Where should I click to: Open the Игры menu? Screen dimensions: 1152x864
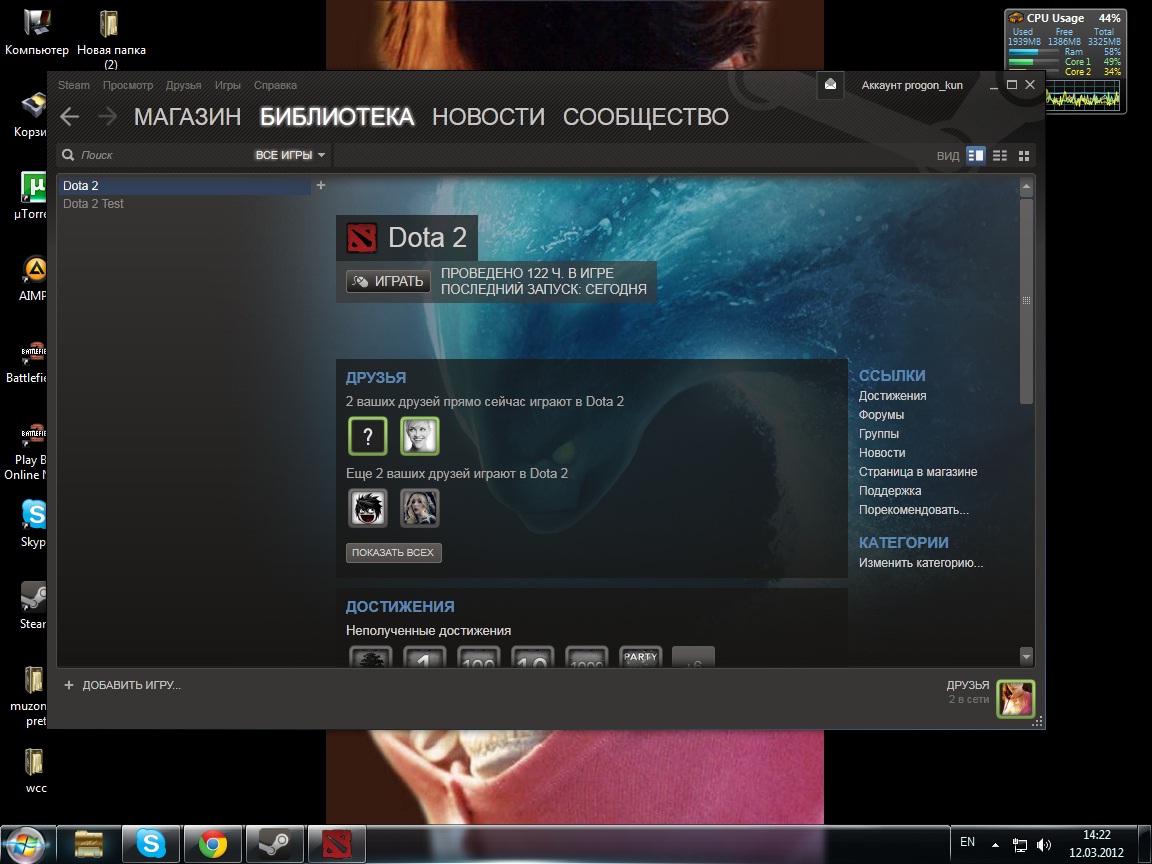228,85
